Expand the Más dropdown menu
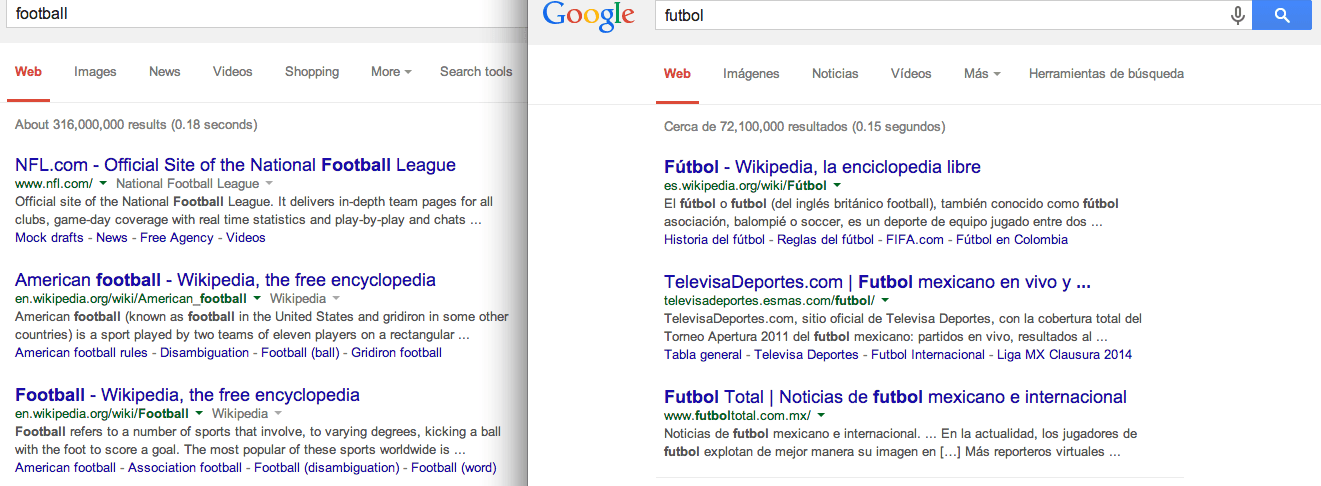Viewport: 1321px width, 486px height. (982, 74)
